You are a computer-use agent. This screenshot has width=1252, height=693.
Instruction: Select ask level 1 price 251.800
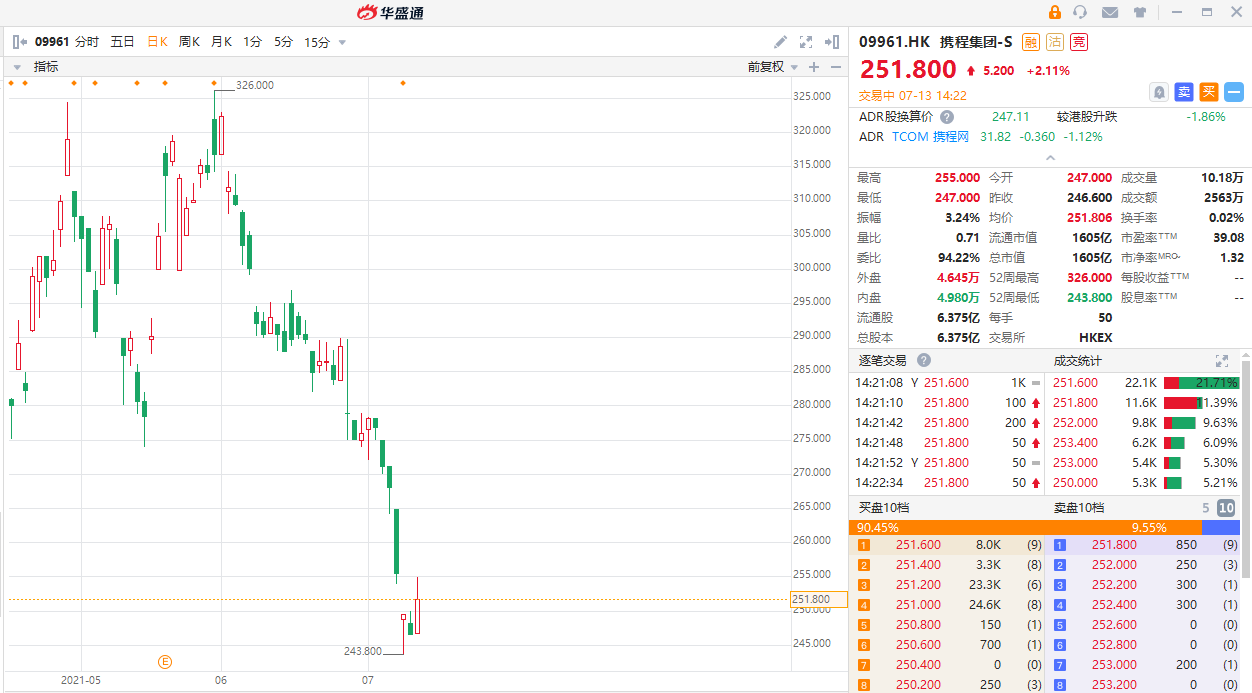pos(1114,545)
